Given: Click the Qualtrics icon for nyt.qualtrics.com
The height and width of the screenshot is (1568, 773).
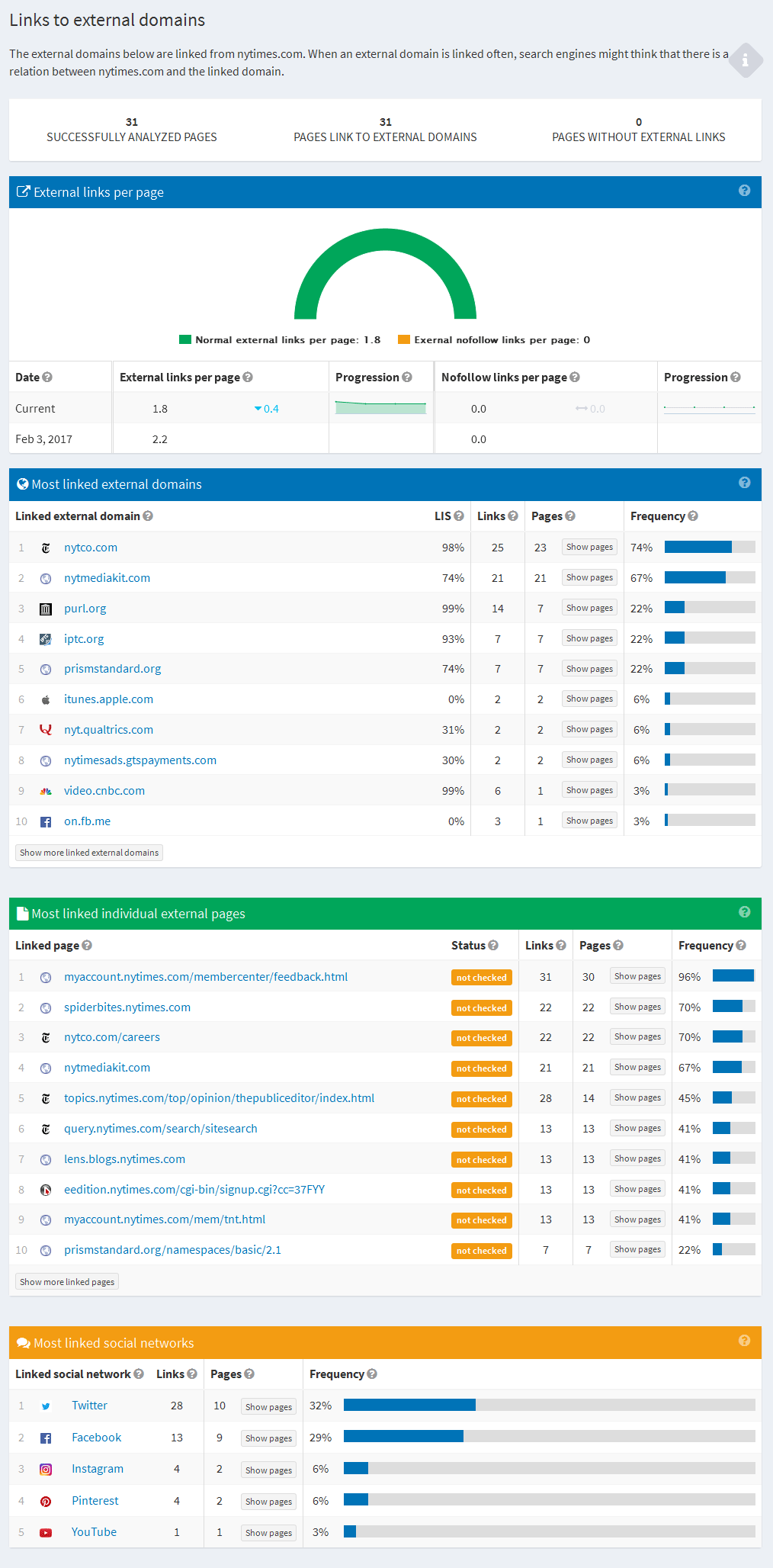Looking at the screenshot, I should 46,730.
